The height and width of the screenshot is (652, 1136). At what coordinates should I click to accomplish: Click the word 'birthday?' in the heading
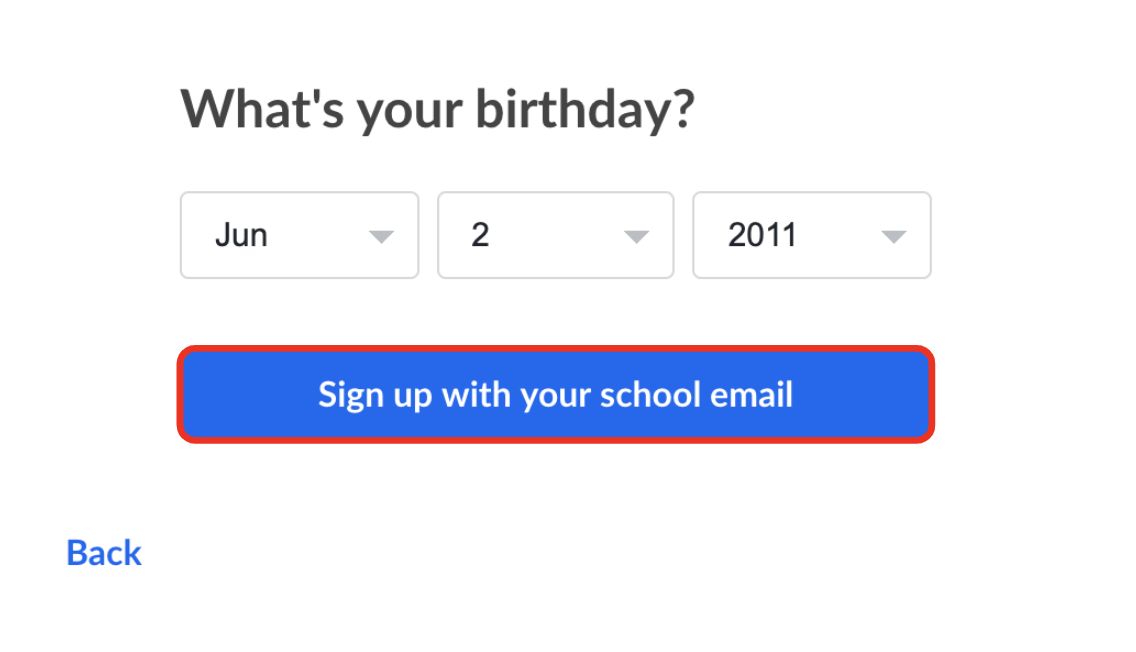point(583,109)
